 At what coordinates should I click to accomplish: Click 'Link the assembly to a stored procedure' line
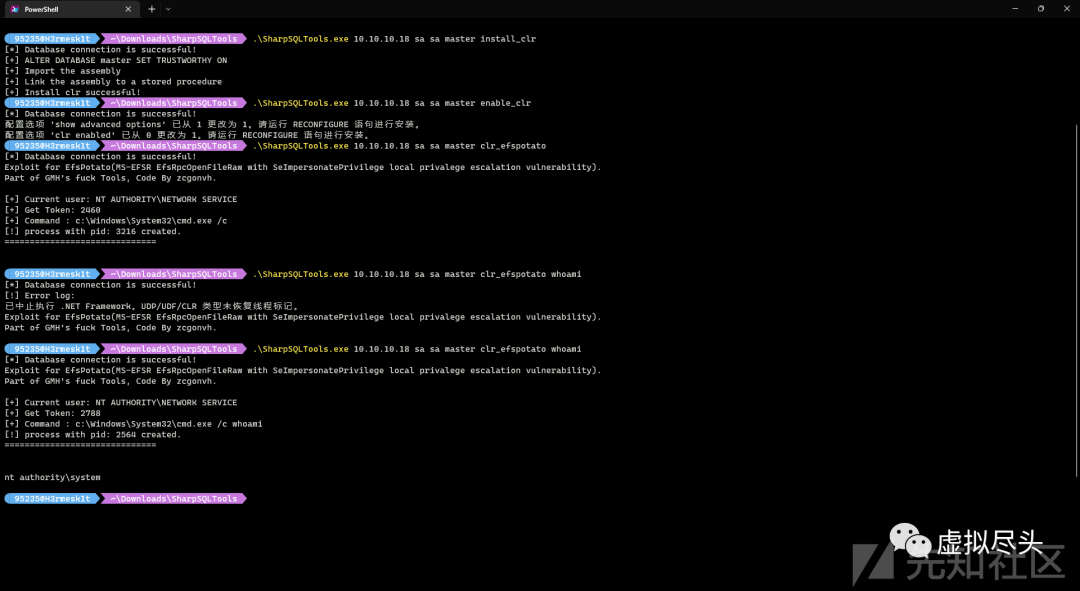point(113,81)
